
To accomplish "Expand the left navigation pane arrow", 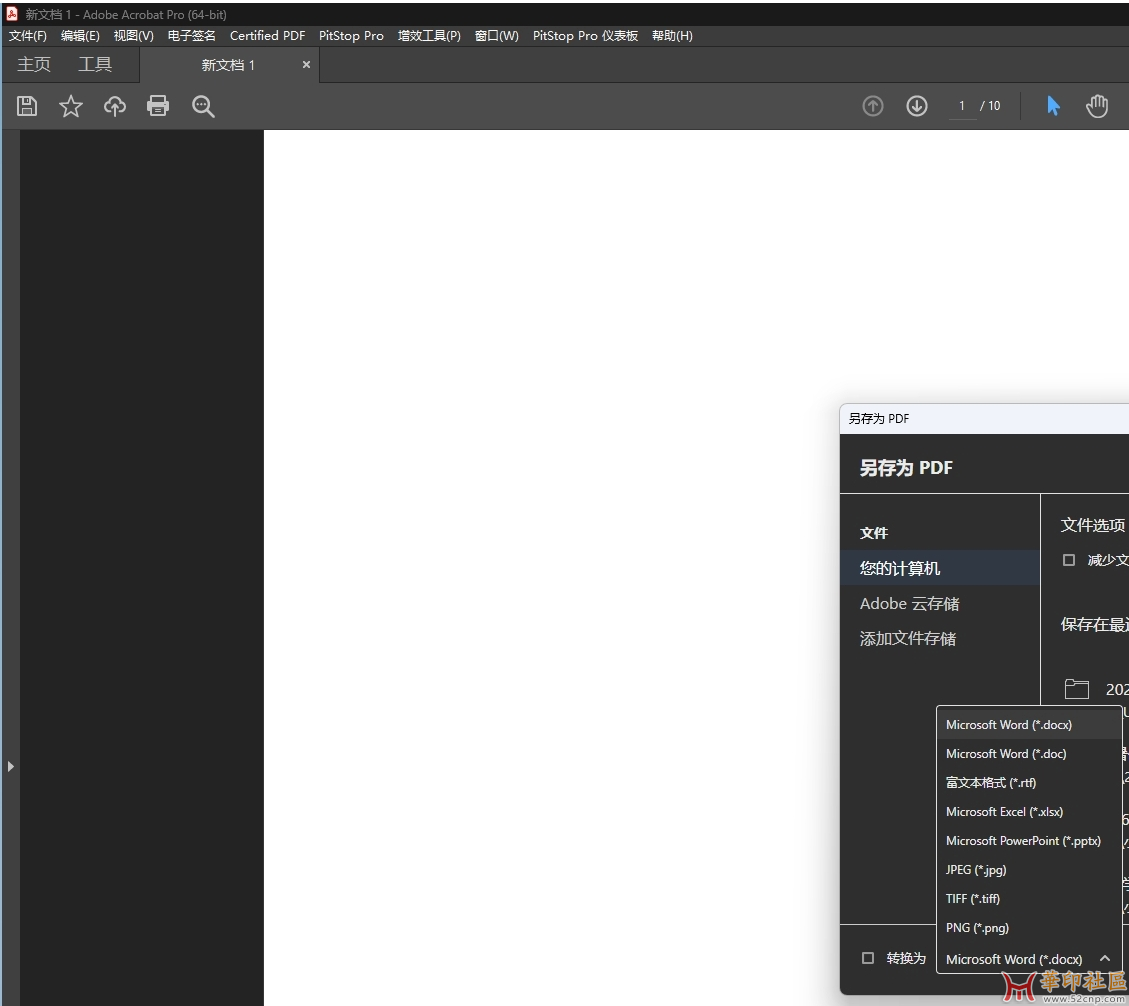I will 10,766.
